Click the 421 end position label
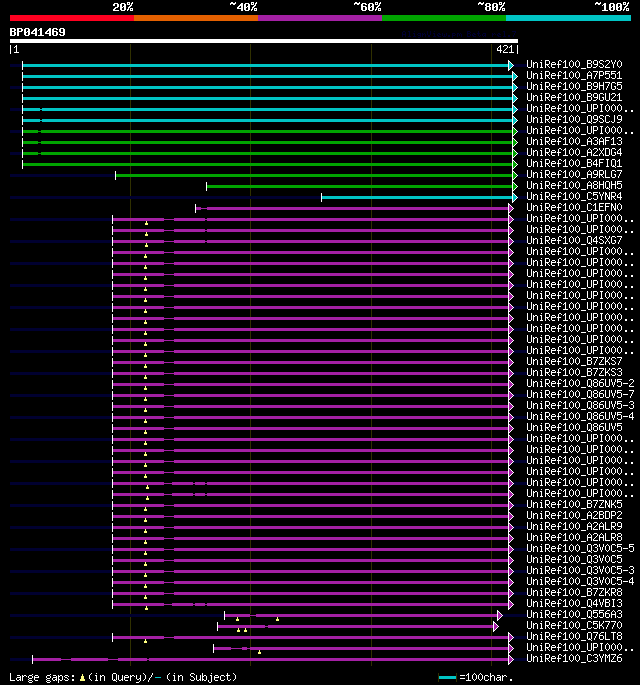The height and width of the screenshot is (685, 640). tap(505, 49)
